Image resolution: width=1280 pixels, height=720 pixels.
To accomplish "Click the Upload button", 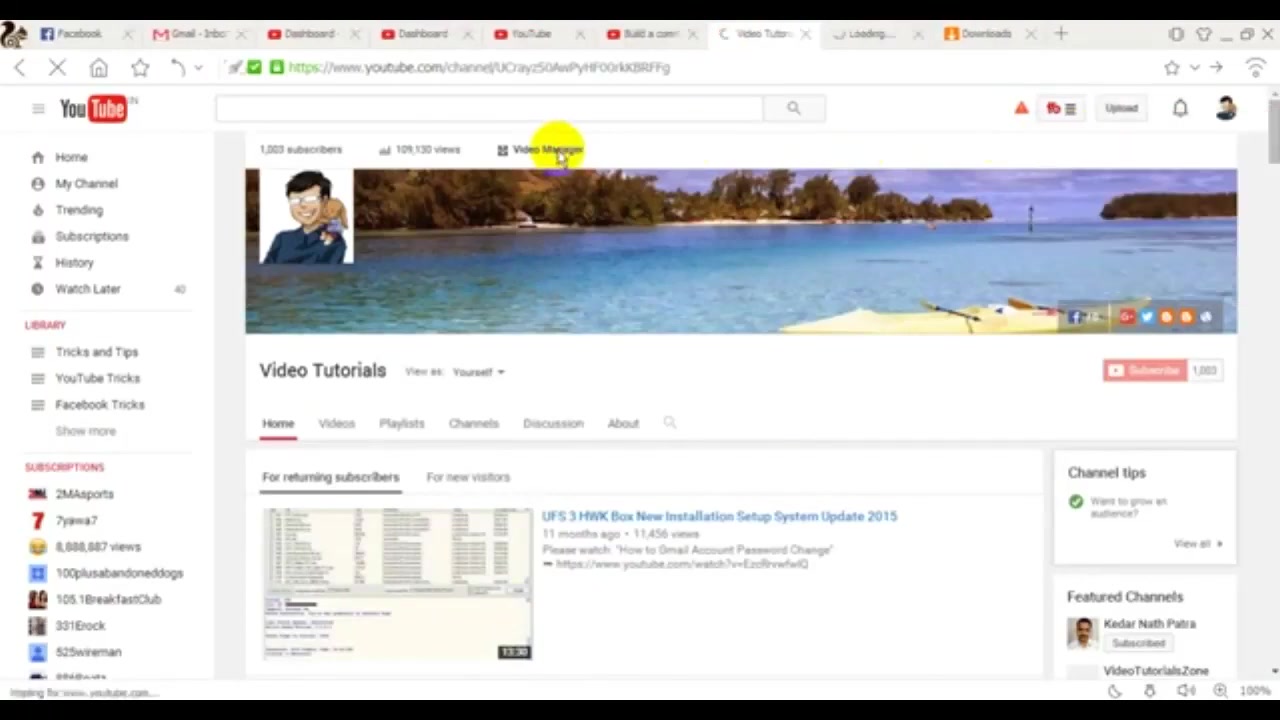I will click(x=1121, y=108).
